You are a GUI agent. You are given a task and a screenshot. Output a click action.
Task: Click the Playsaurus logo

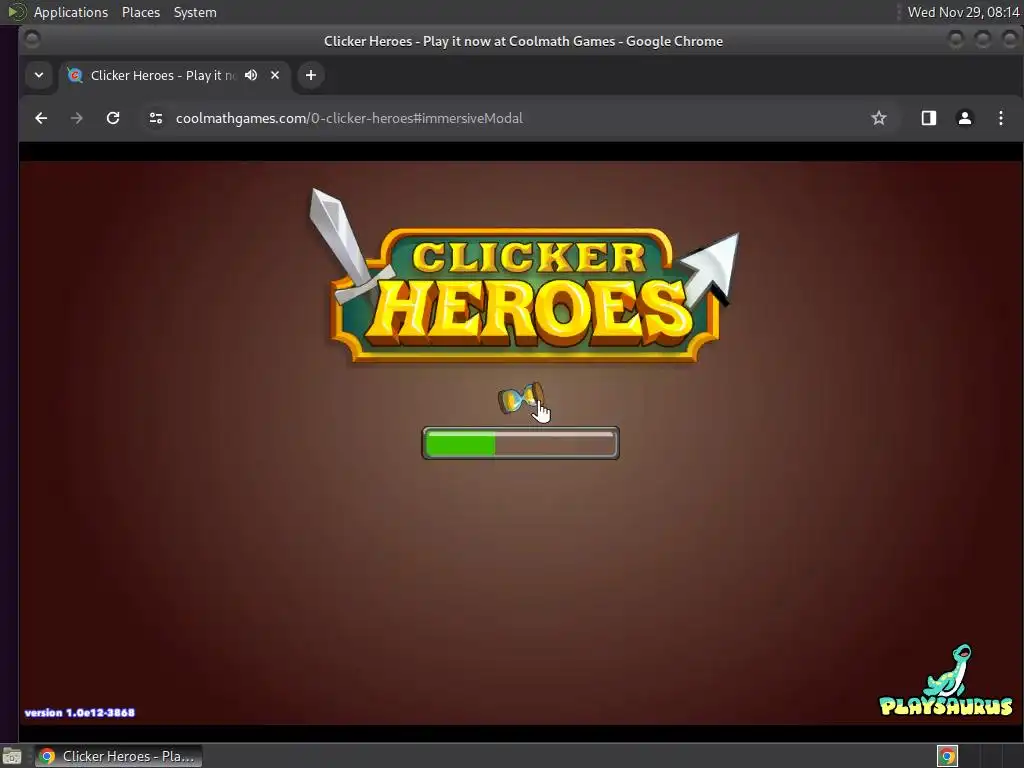[x=946, y=680]
